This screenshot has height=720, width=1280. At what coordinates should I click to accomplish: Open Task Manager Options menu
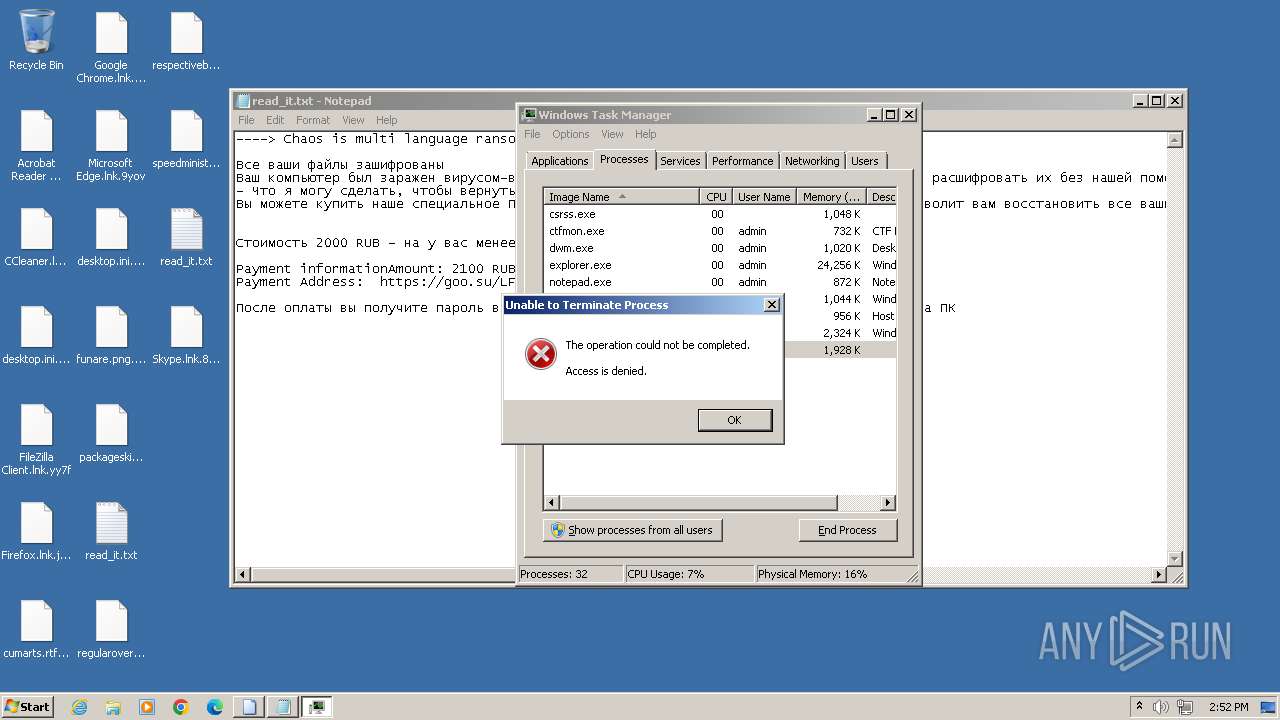pos(571,134)
